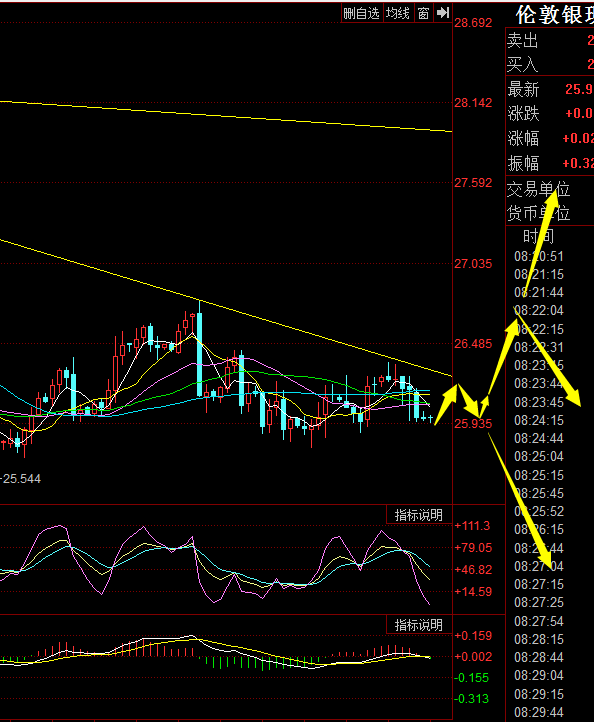Select the 08:27:54 tick row

[539, 621]
